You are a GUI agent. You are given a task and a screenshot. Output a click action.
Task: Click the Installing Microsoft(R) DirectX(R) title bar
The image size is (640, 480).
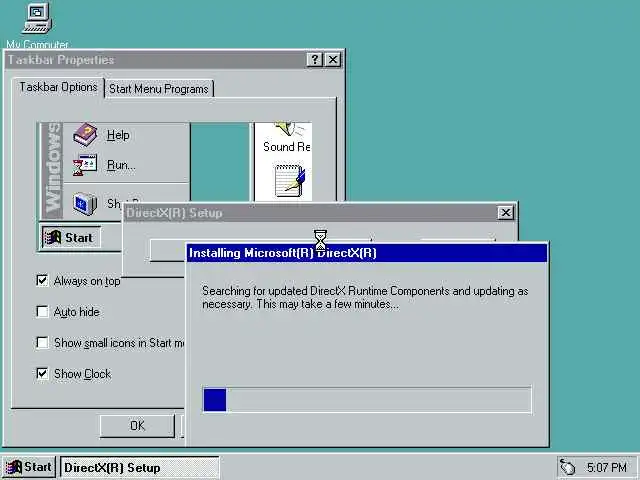367,253
